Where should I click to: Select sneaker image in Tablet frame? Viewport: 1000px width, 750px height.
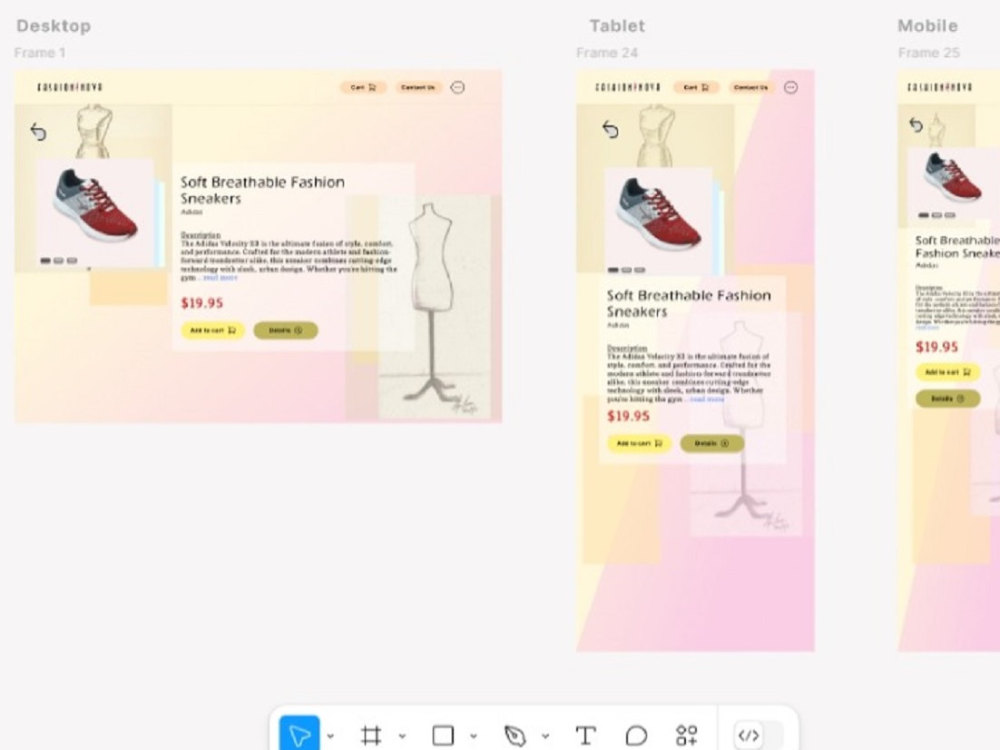(659, 214)
